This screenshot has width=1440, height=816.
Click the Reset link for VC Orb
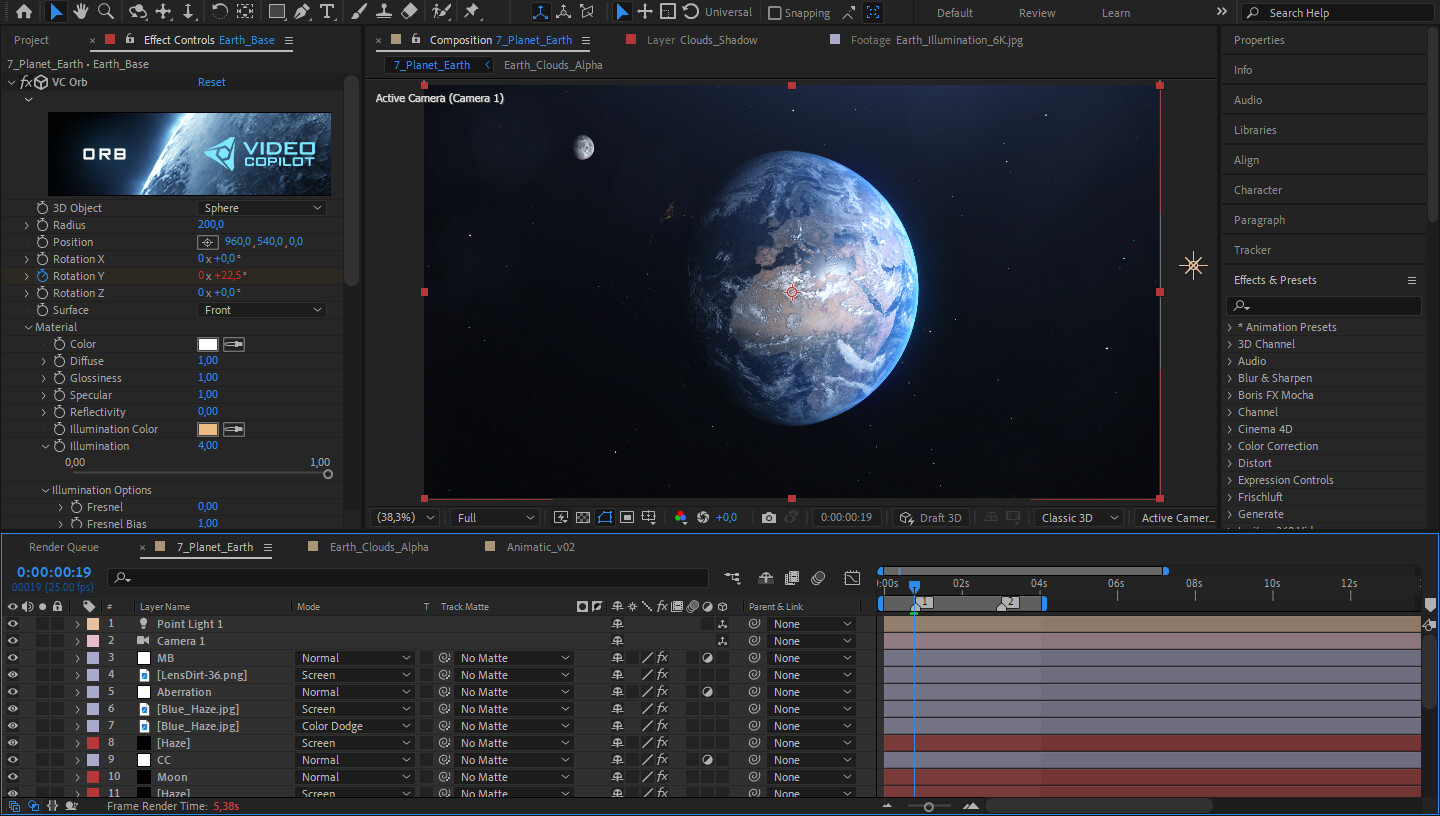coord(212,82)
